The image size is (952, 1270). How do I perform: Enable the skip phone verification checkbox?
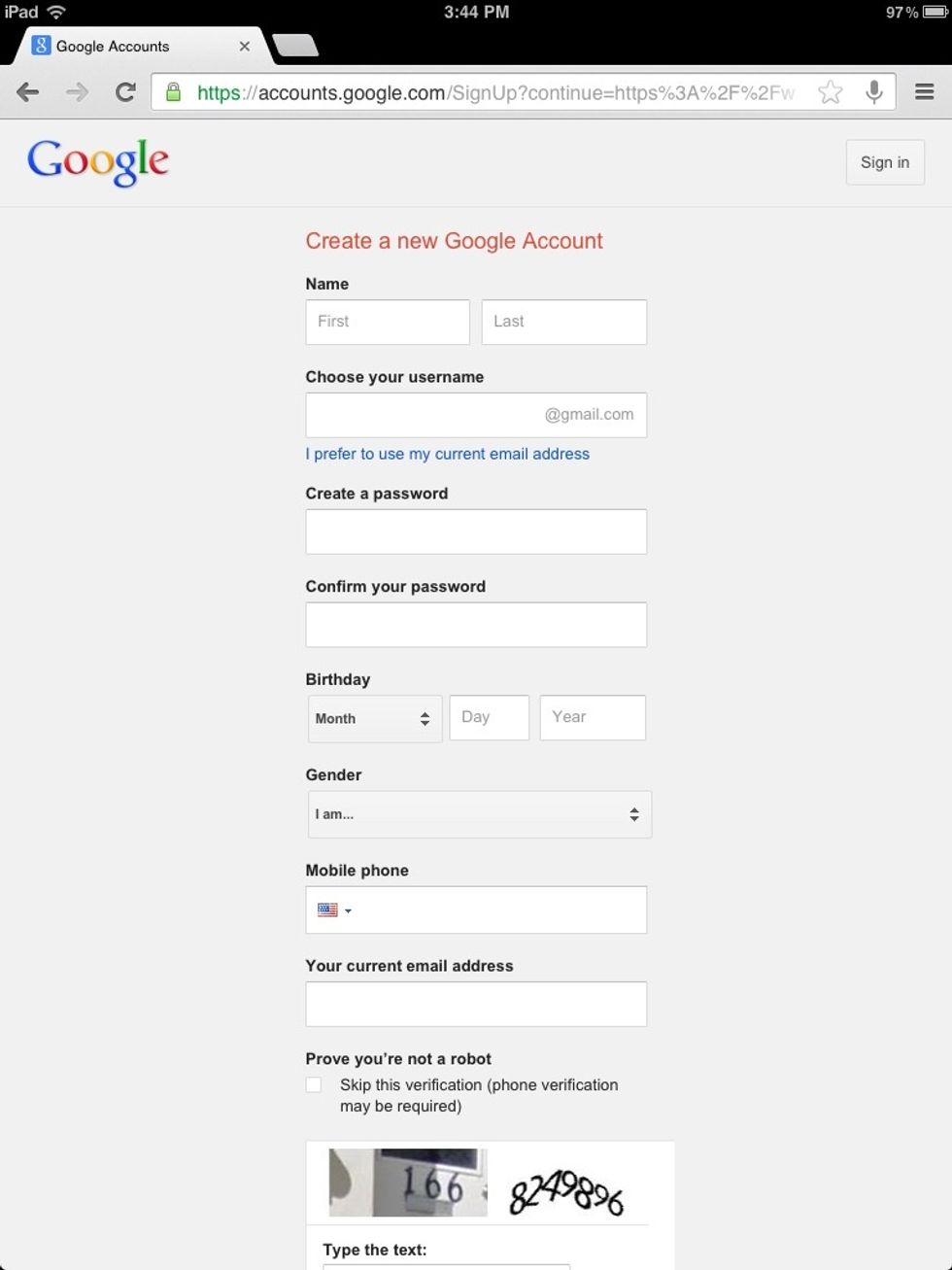314,1083
